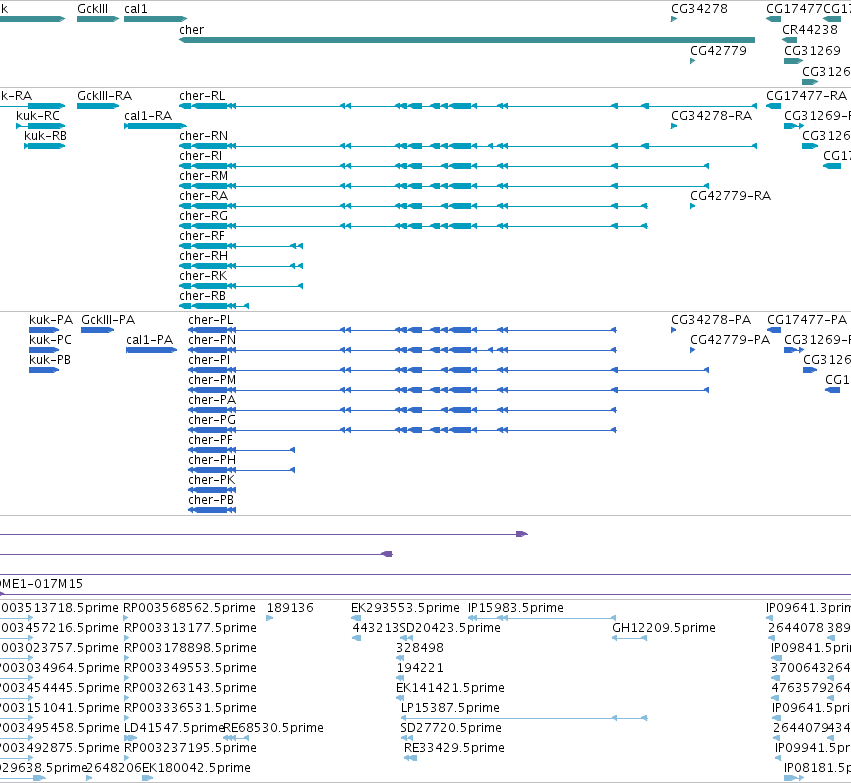
Task: Select the CG34278 gene label
Action: pyautogui.click(x=699, y=9)
